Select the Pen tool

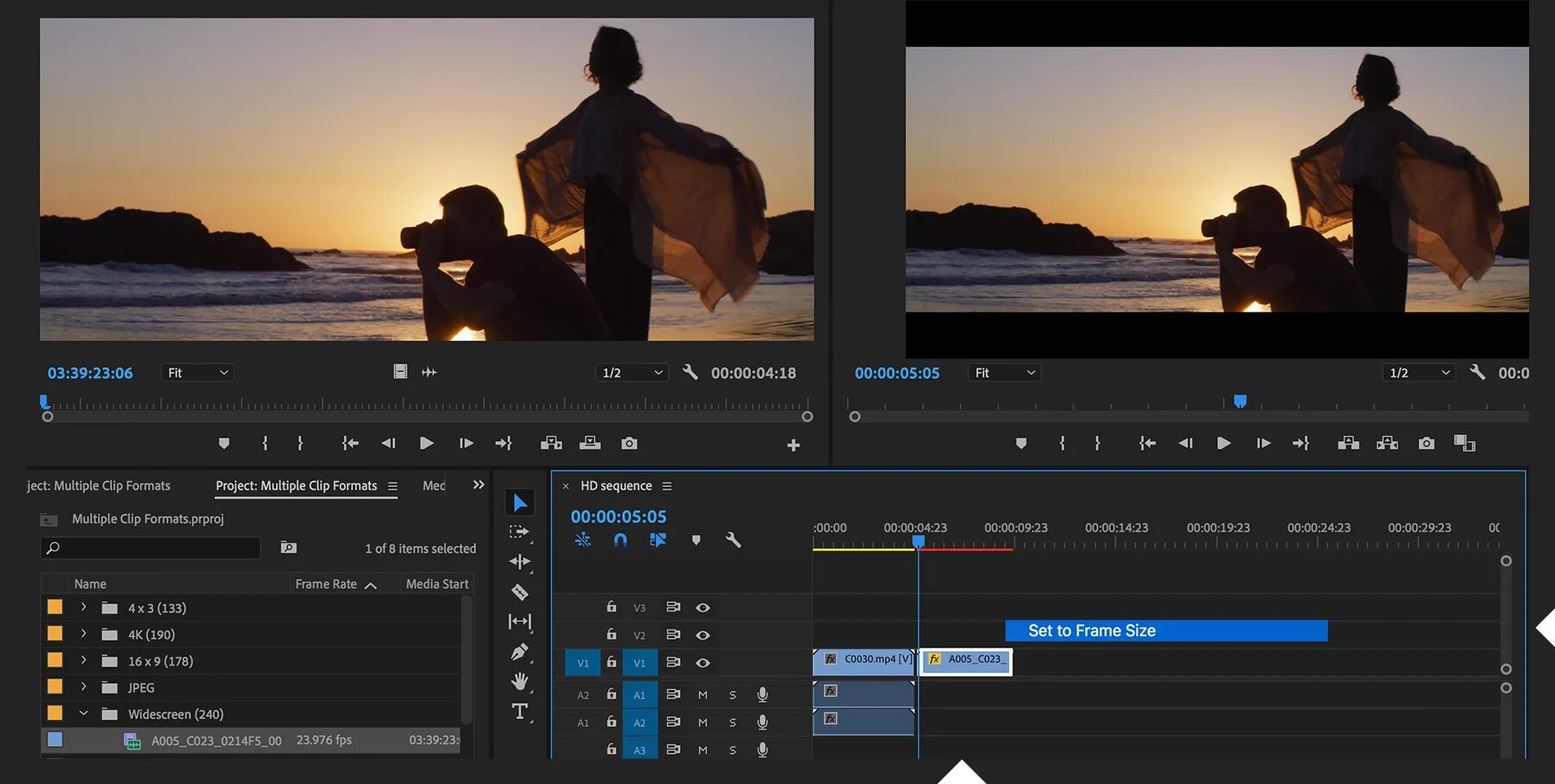click(x=519, y=652)
